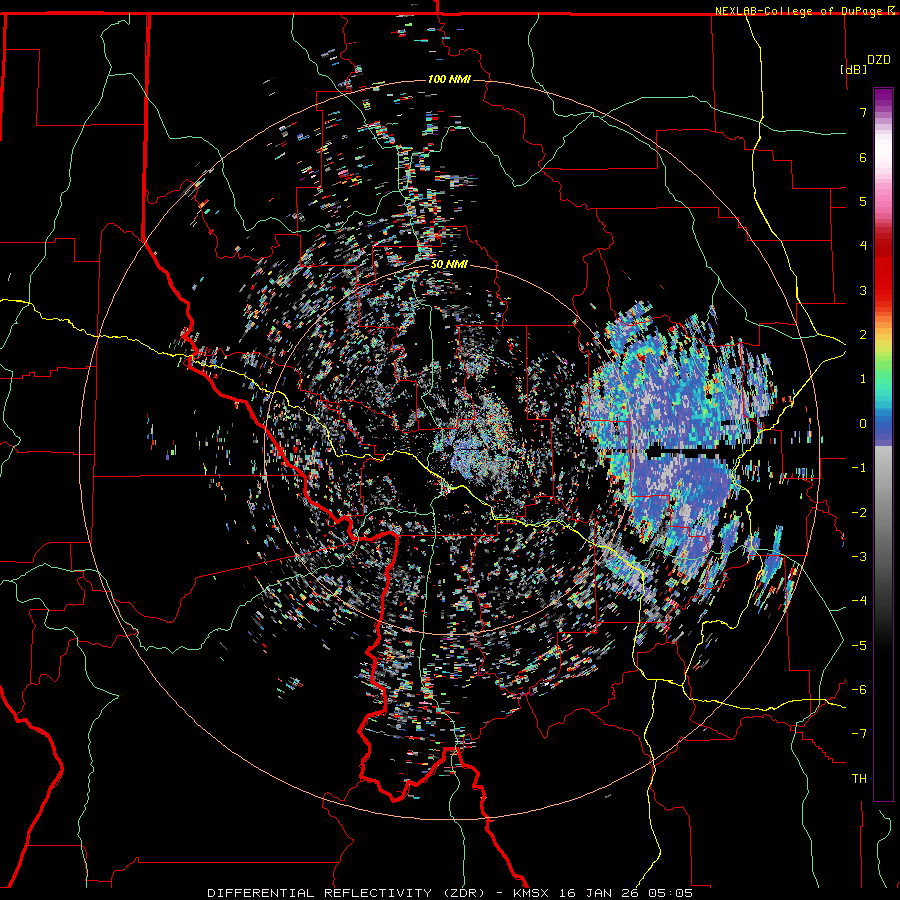Click the -4 value on color scale

(x=859, y=601)
